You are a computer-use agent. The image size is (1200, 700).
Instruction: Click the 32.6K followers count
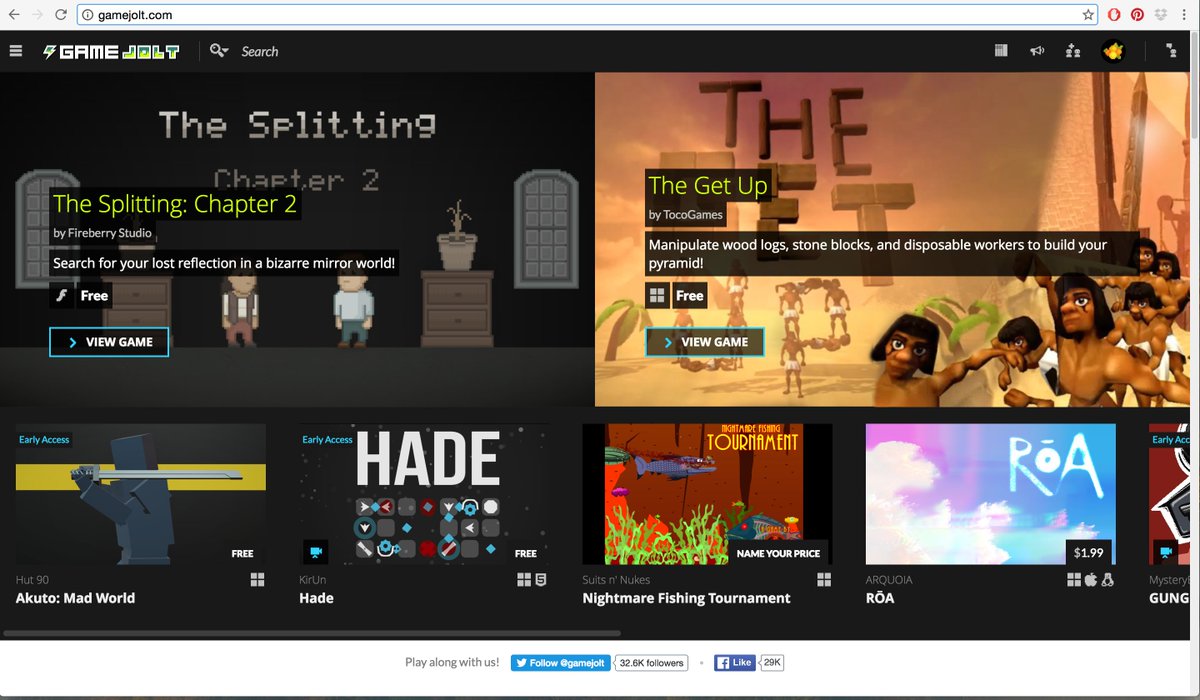(651, 663)
